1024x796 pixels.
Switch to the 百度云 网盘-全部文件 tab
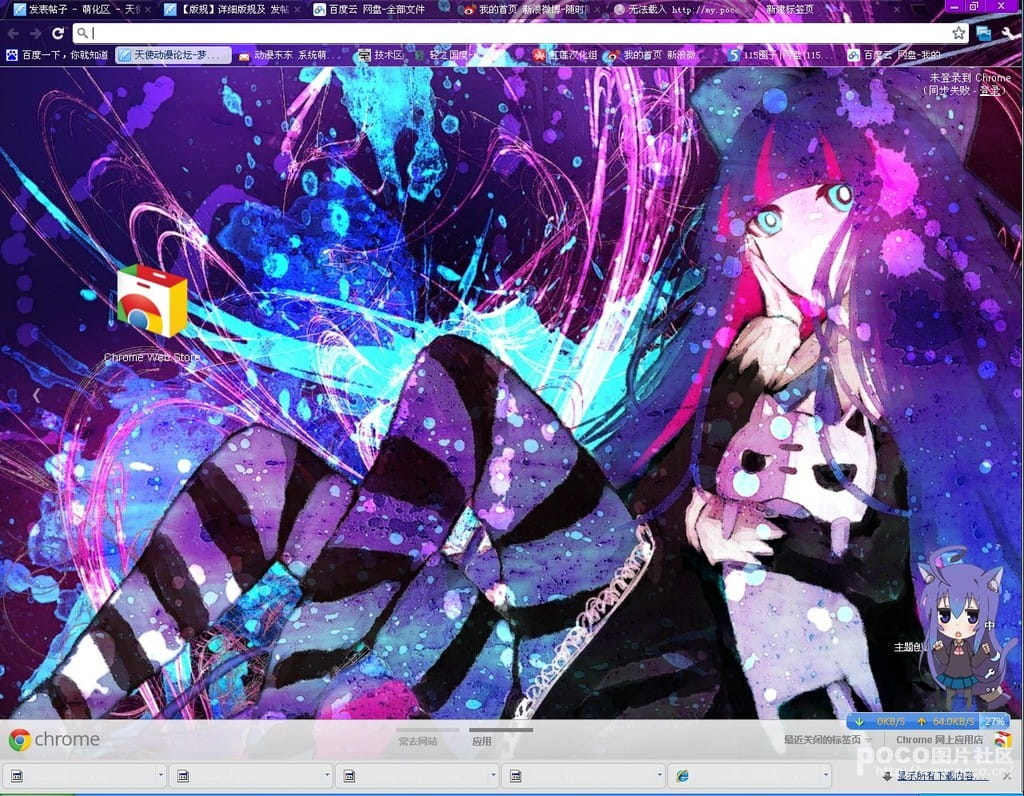pos(381,10)
